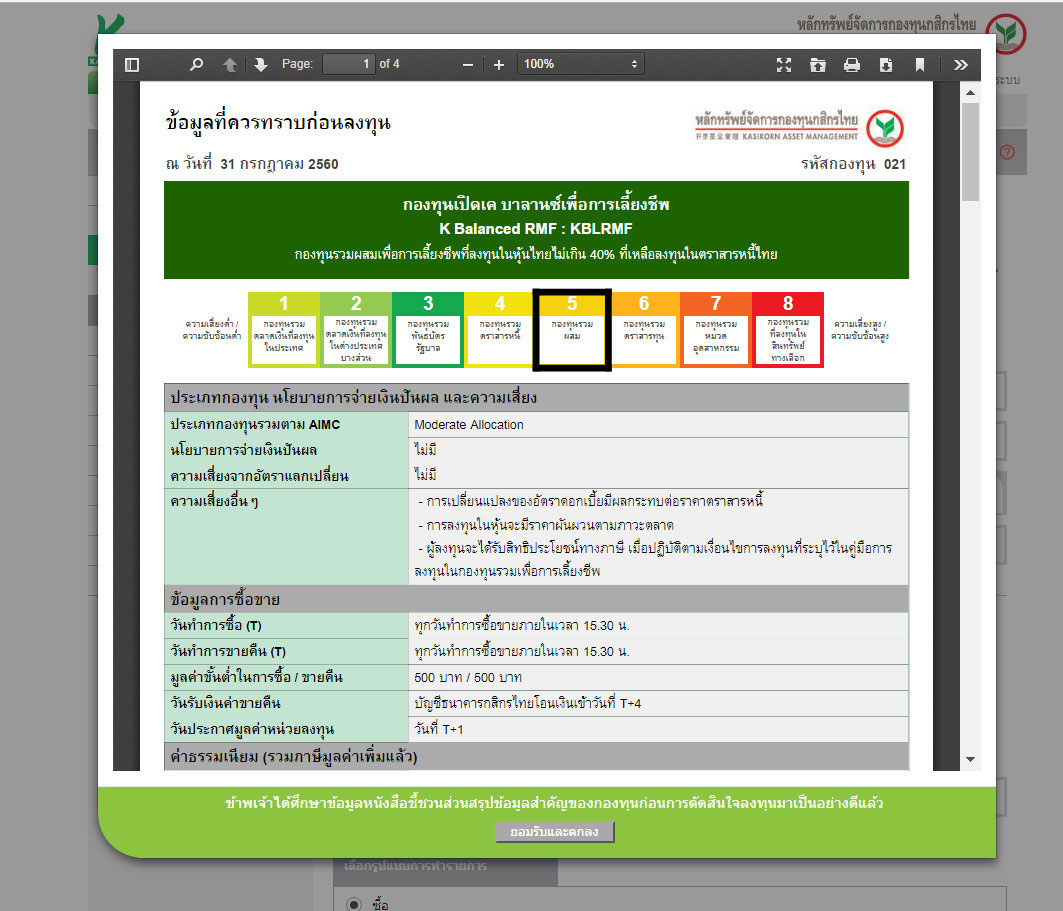The width and height of the screenshot is (1063, 911).
Task: Click the scrollbar down arrow
Action: coord(970,759)
